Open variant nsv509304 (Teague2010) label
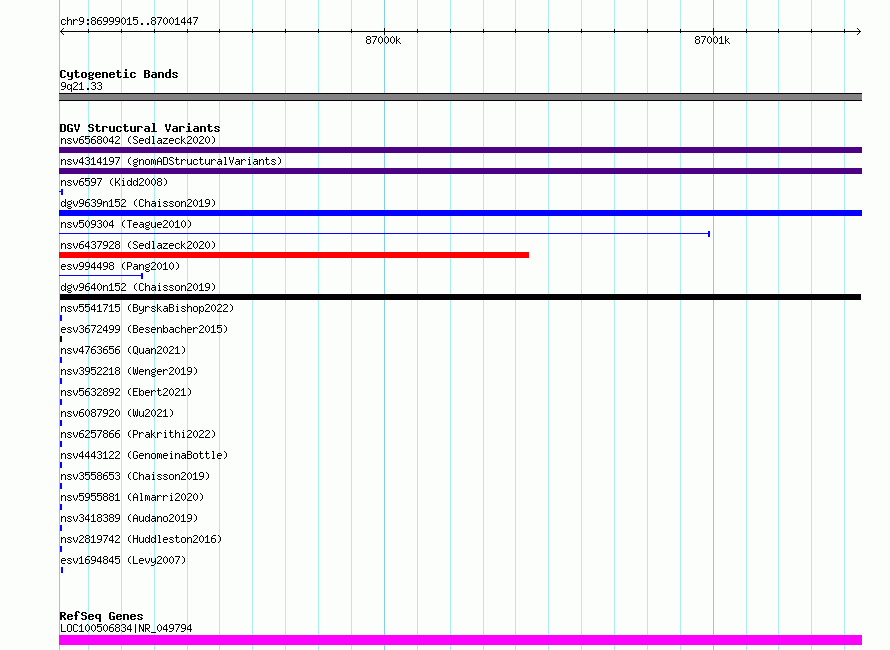 126,224
